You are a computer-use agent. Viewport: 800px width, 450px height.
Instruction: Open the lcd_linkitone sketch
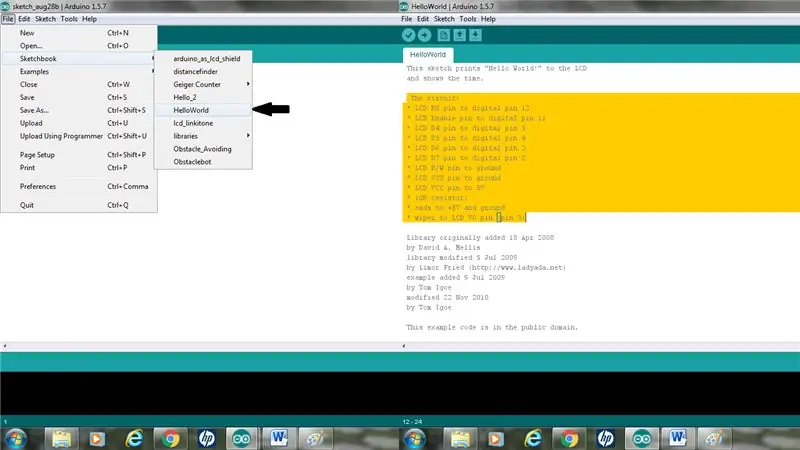203,123
